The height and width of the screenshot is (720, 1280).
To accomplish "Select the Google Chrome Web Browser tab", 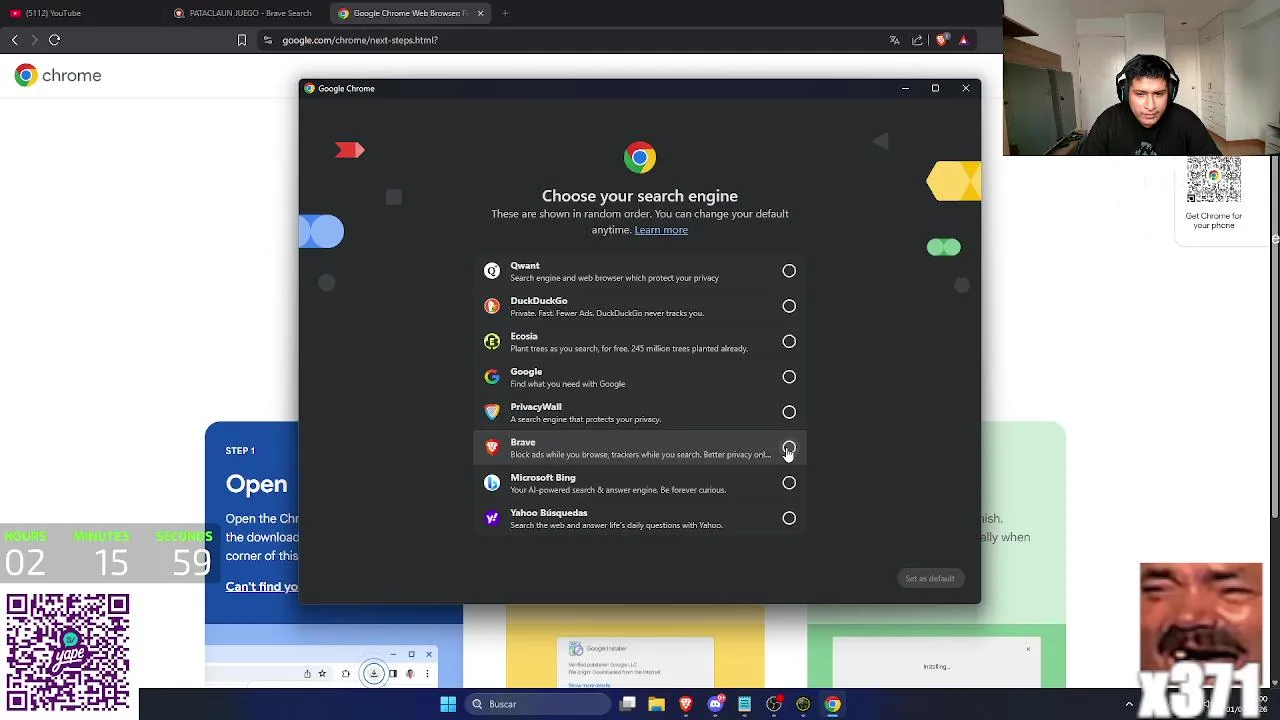I will [408, 13].
